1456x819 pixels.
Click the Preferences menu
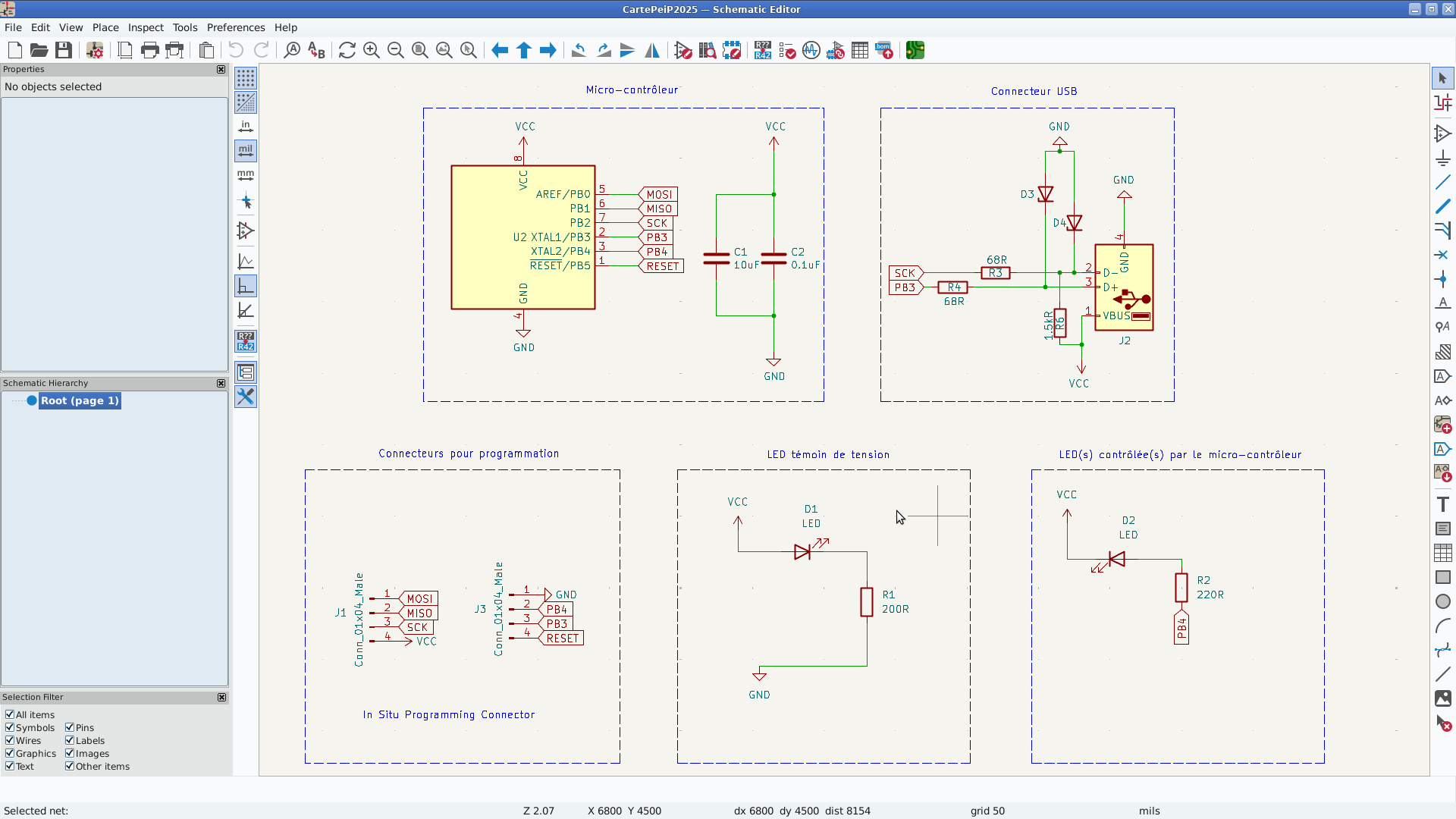[236, 27]
